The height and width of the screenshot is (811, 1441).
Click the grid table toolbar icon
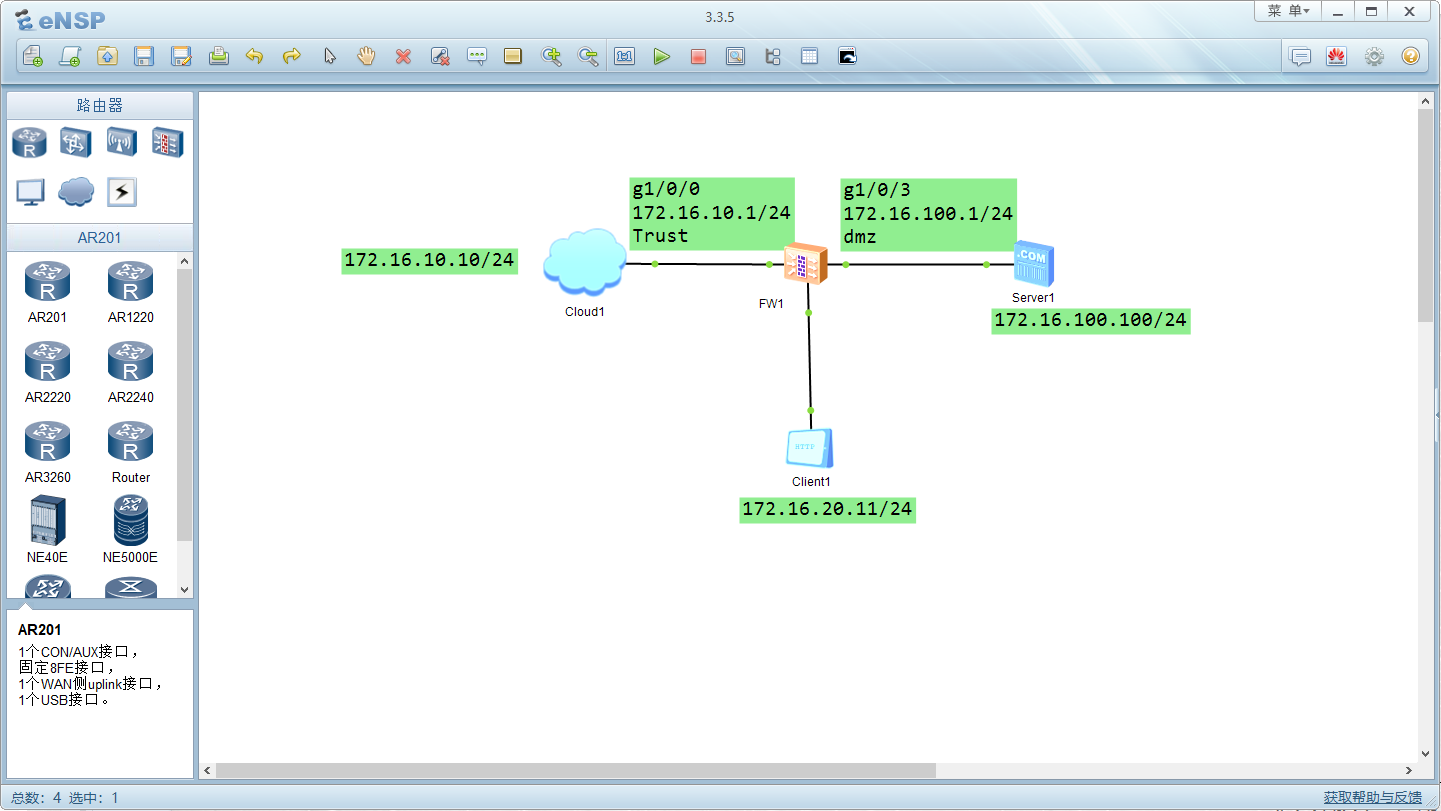click(x=809, y=56)
